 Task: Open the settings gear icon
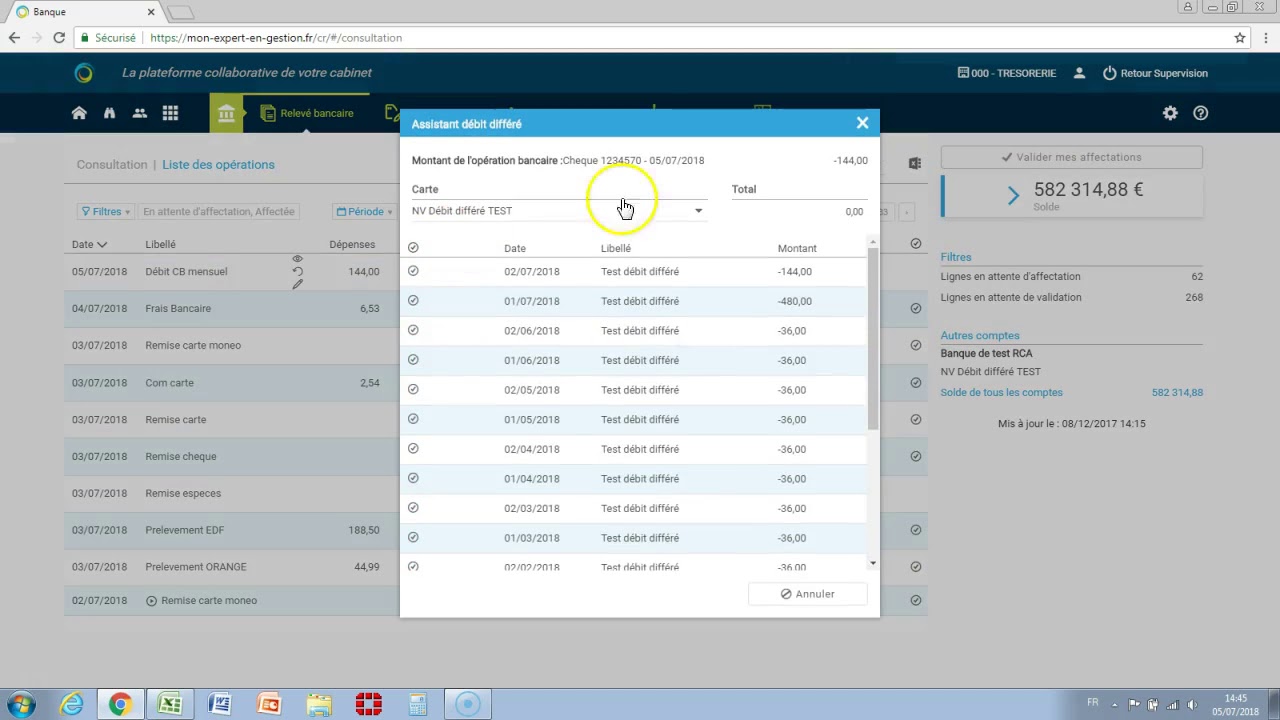(x=1170, y=113)
